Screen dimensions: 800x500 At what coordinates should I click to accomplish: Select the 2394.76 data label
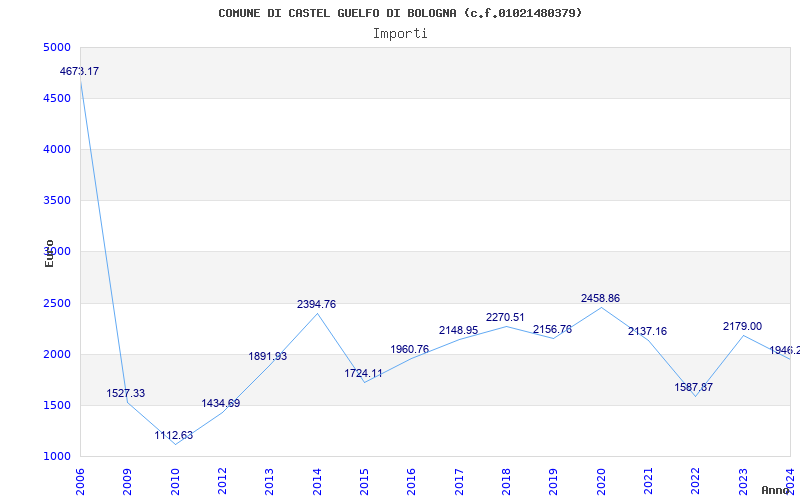316,304
